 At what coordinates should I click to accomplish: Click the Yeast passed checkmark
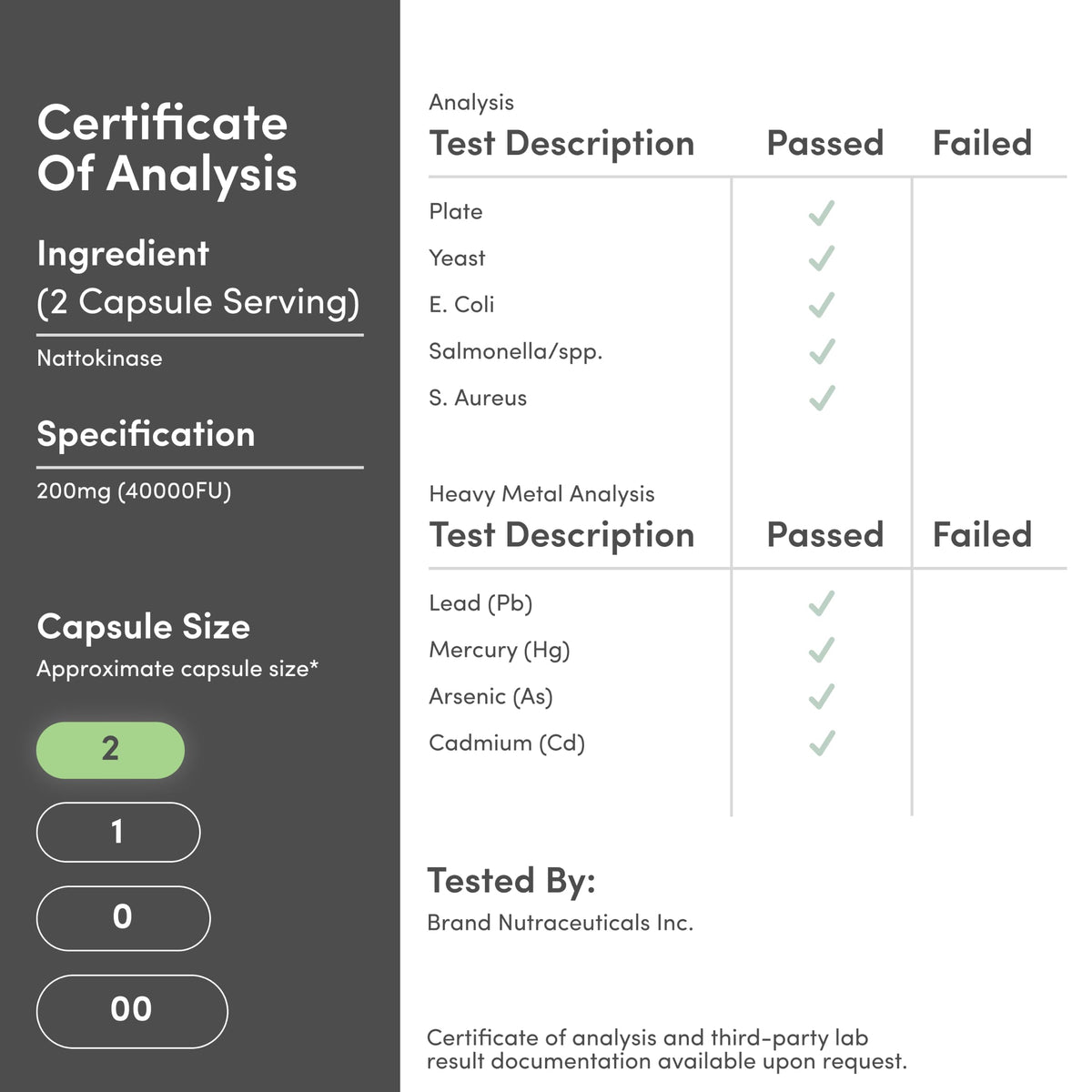coord(822,259)
